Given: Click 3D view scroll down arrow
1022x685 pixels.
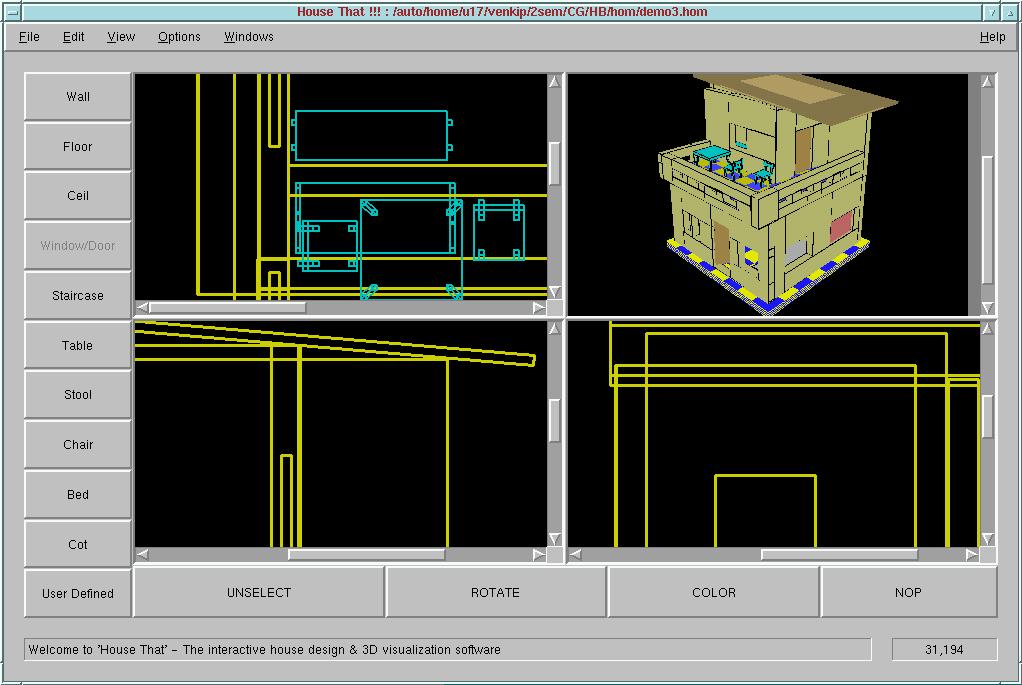Looking at the screenshot, I should (x=987, y=307).
